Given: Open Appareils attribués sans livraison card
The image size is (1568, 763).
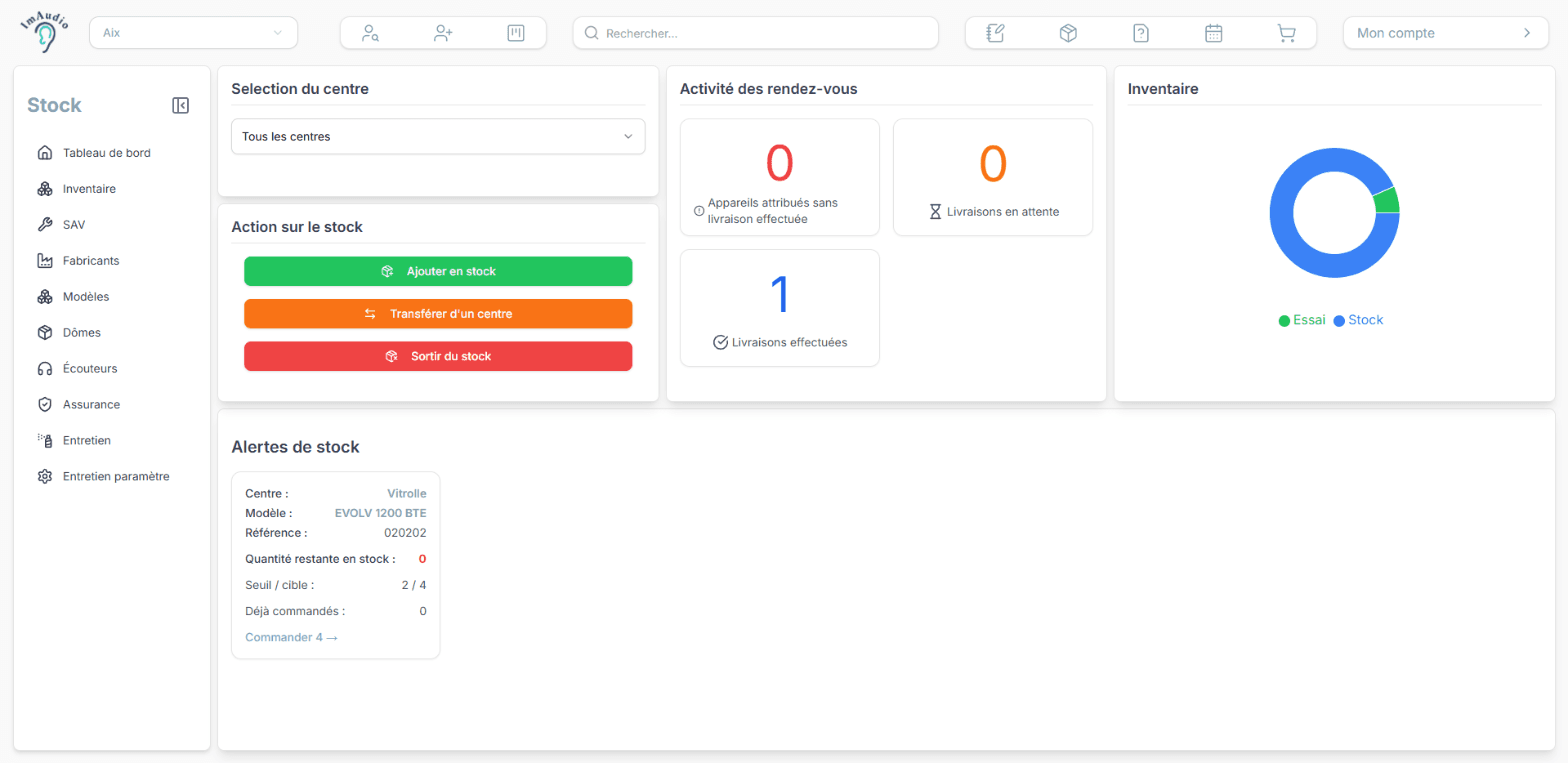Looking at the screenshot, I should [780, 177].
